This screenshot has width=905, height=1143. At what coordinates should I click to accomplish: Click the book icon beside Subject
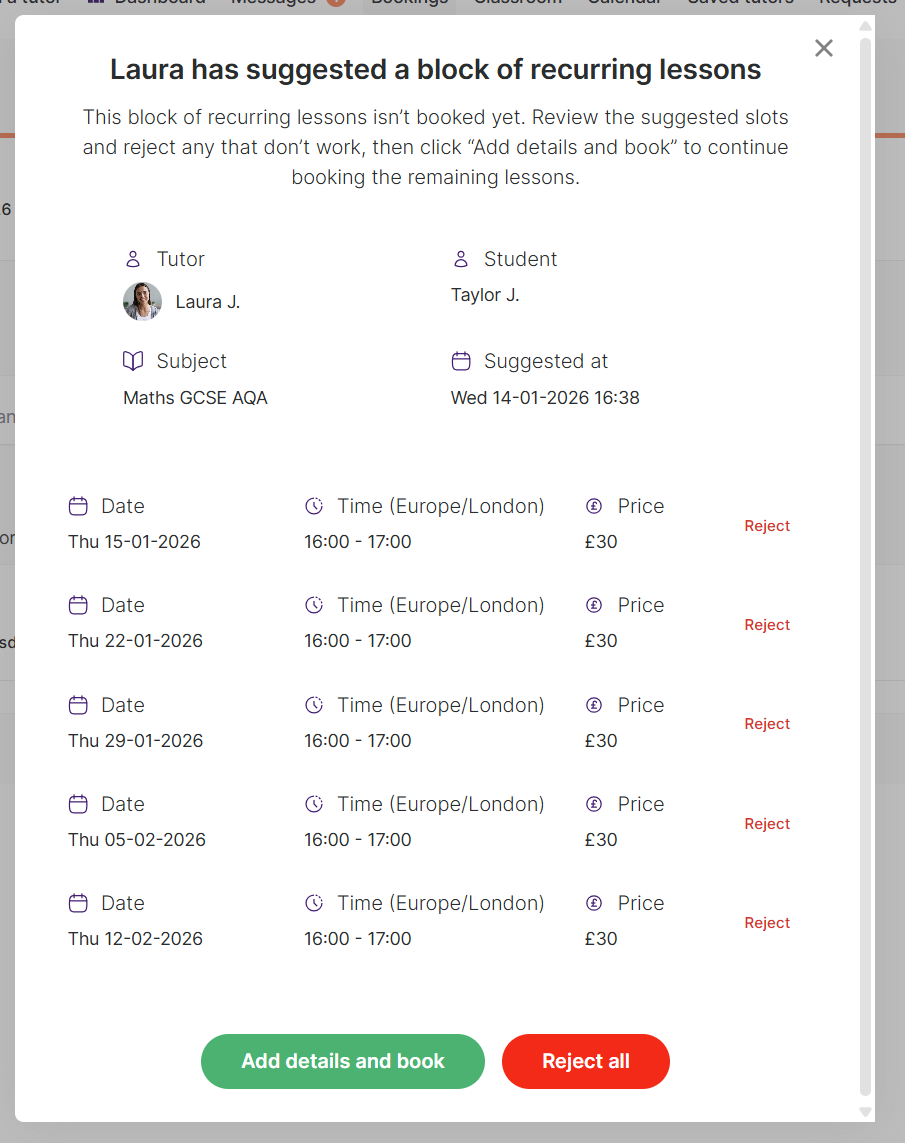tap(133, 361)
